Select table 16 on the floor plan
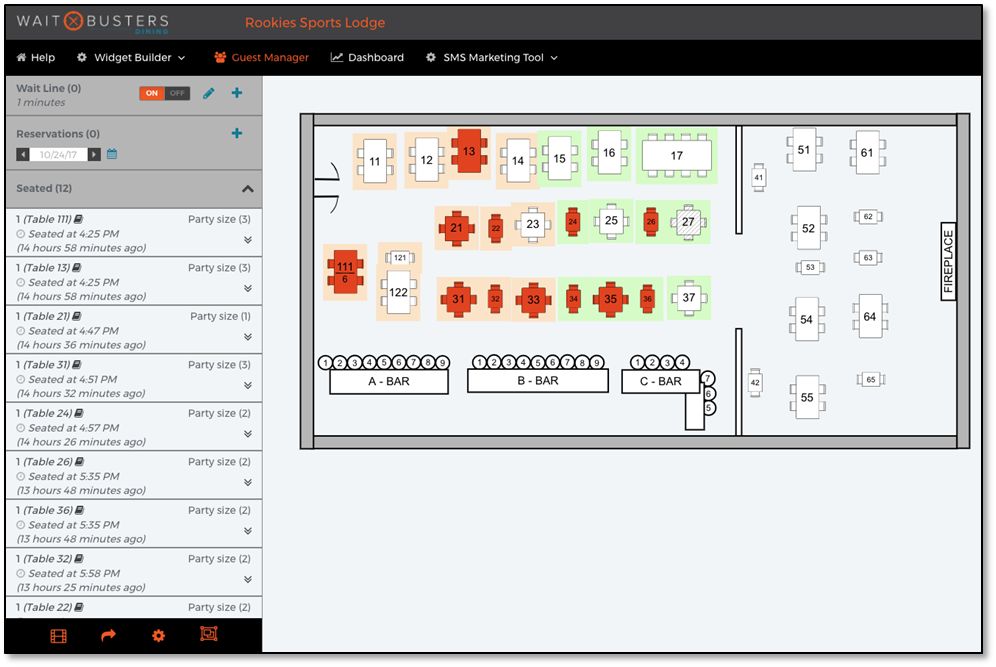Image resolution: width=996 pixels, height=667 pixels. pos(609,152)
